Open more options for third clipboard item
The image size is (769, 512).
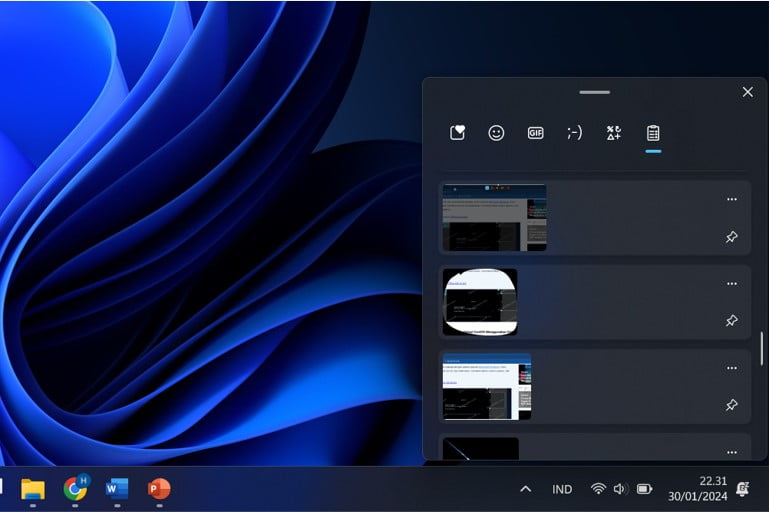731,367
